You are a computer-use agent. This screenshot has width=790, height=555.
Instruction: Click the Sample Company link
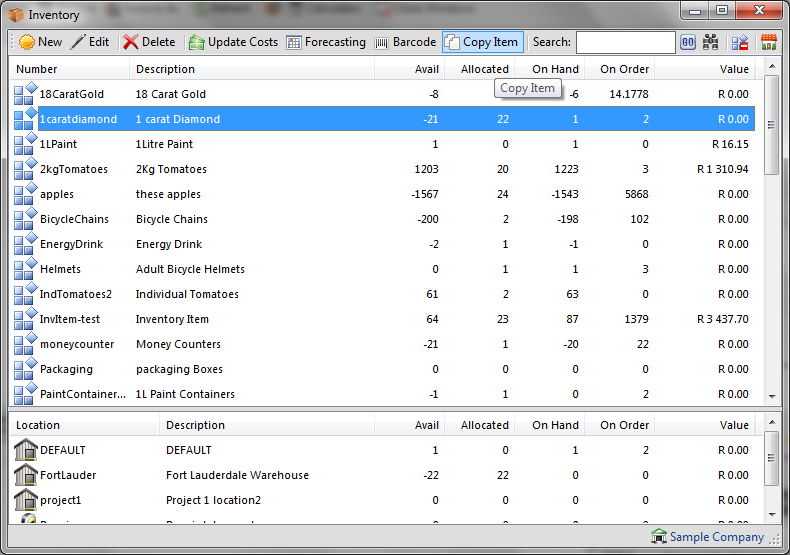click(x=716, y=537)
